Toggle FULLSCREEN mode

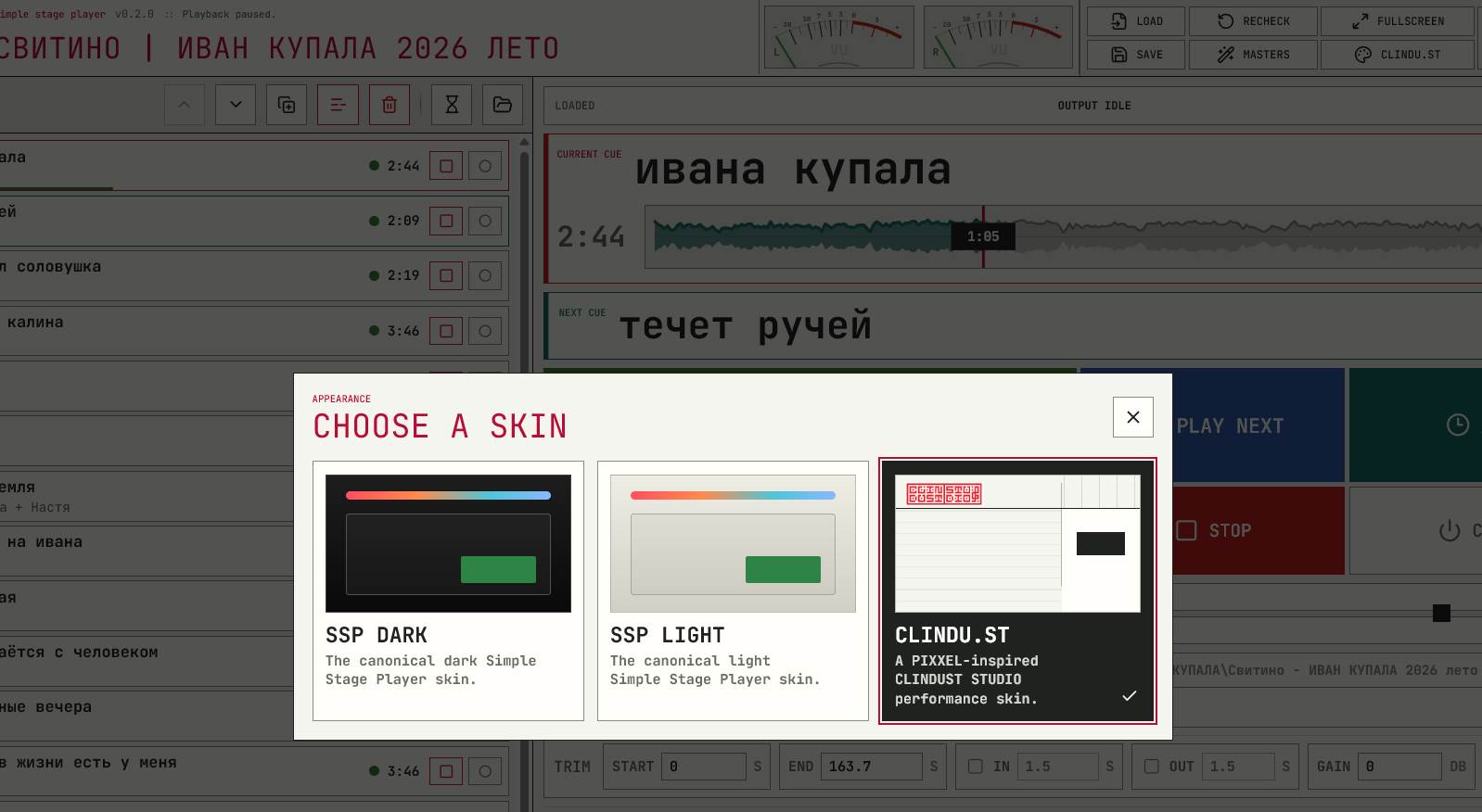click(1398, 21)
